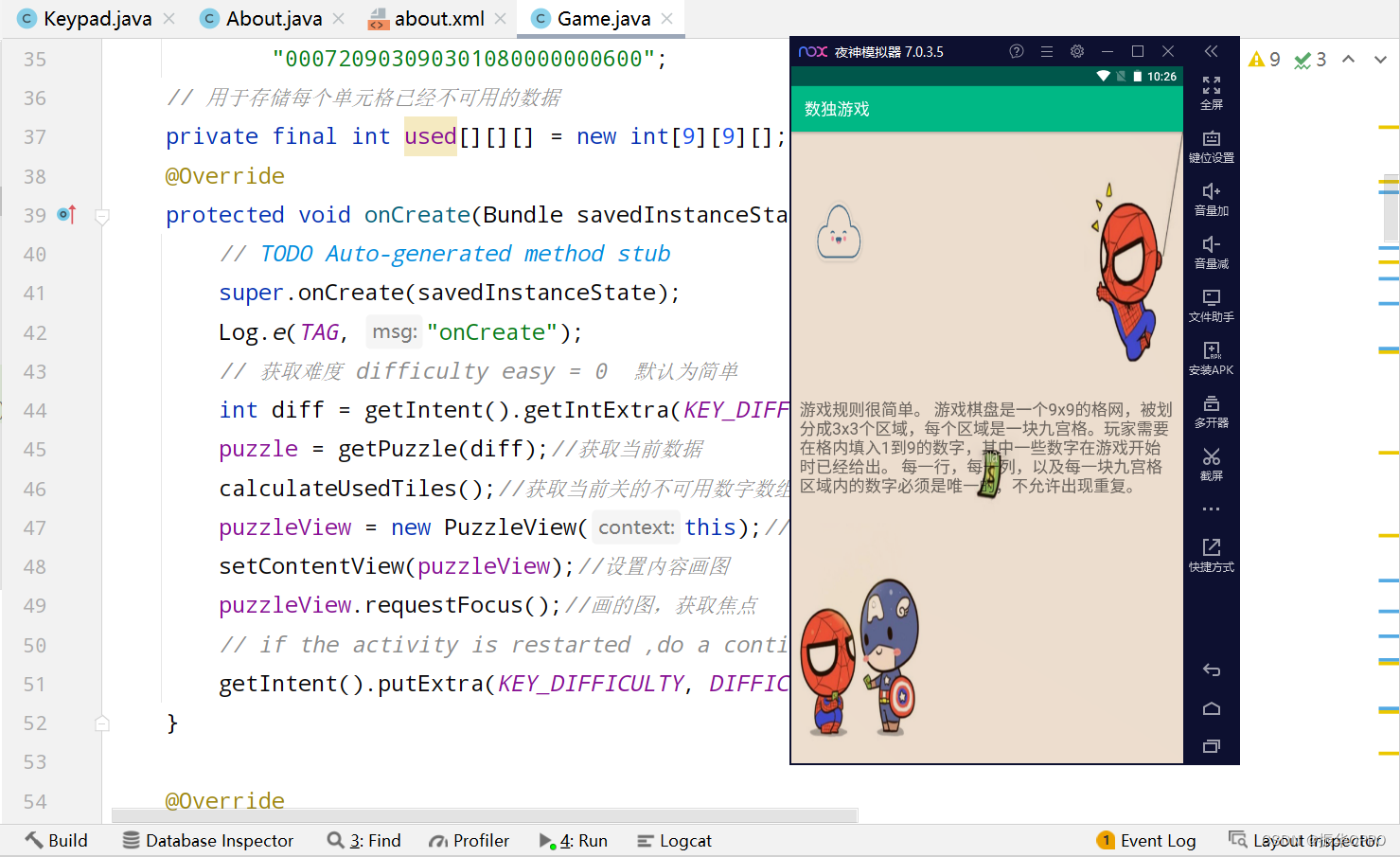Click the app title bar text 数独游戏
Viewport: 1400px width, 857px height.
(x=837, y=109)
